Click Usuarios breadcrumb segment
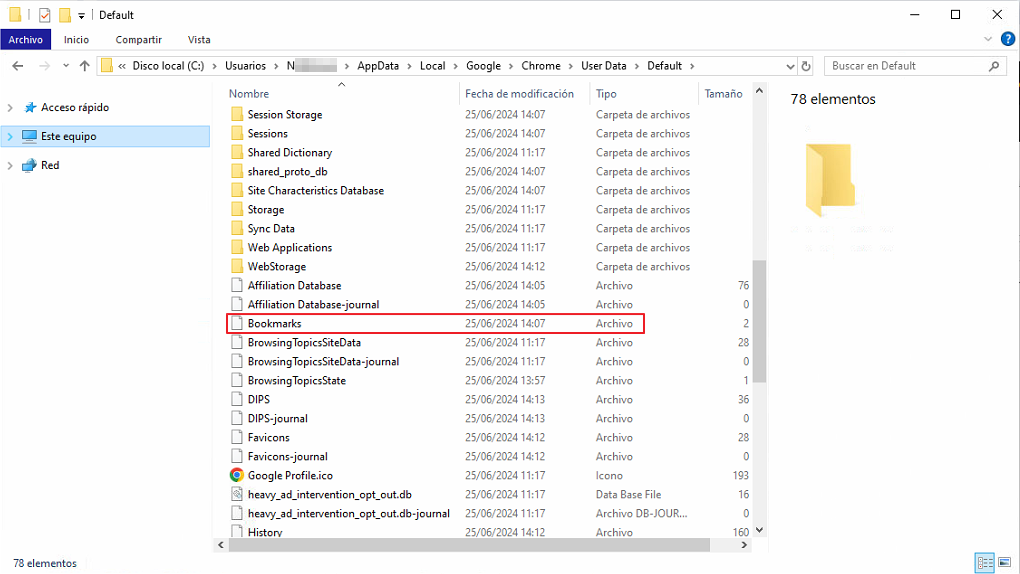This screenshot has height=574, width=1020. coord(245,66)
